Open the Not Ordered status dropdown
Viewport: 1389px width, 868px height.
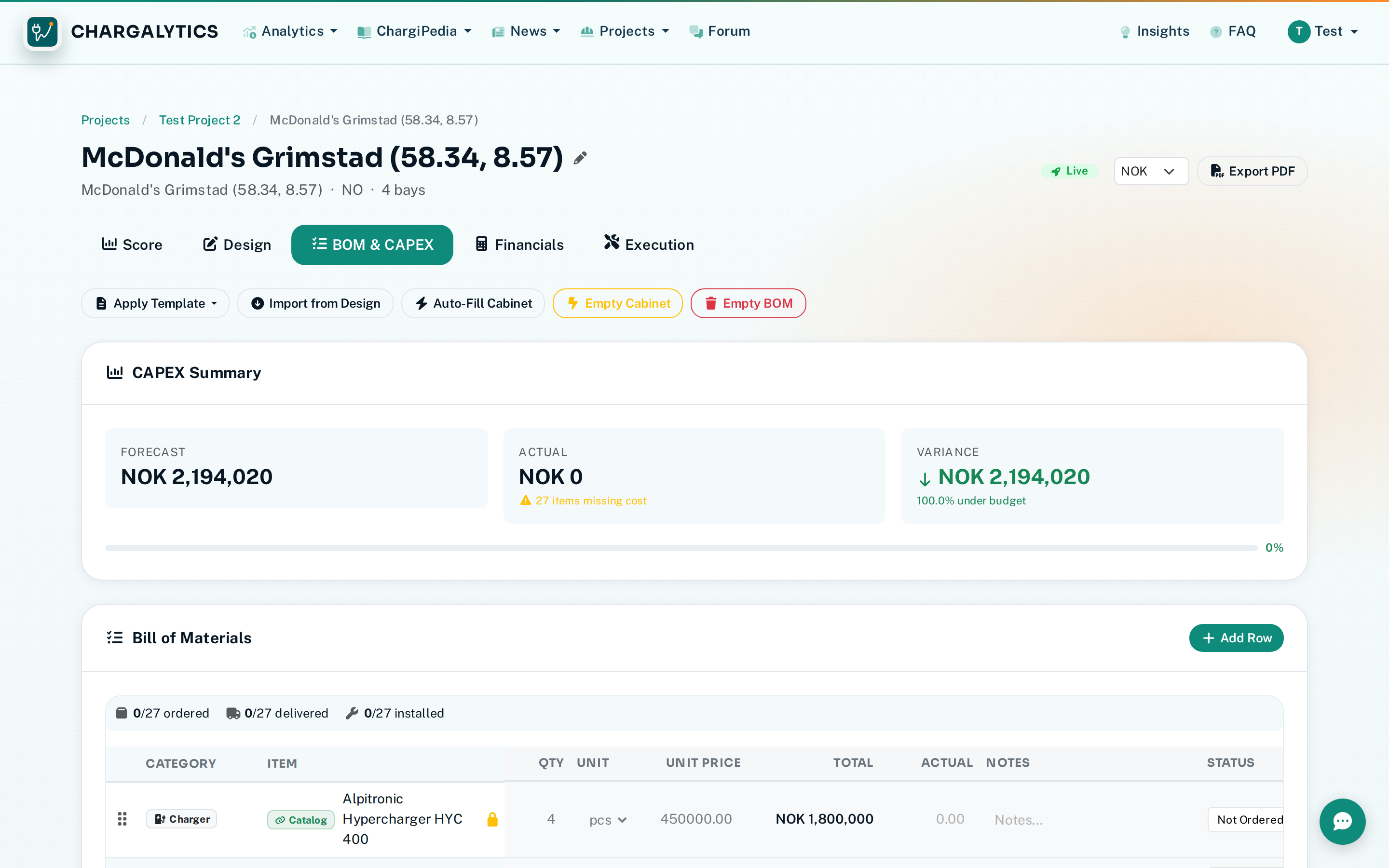click(x=1245, y=820)
